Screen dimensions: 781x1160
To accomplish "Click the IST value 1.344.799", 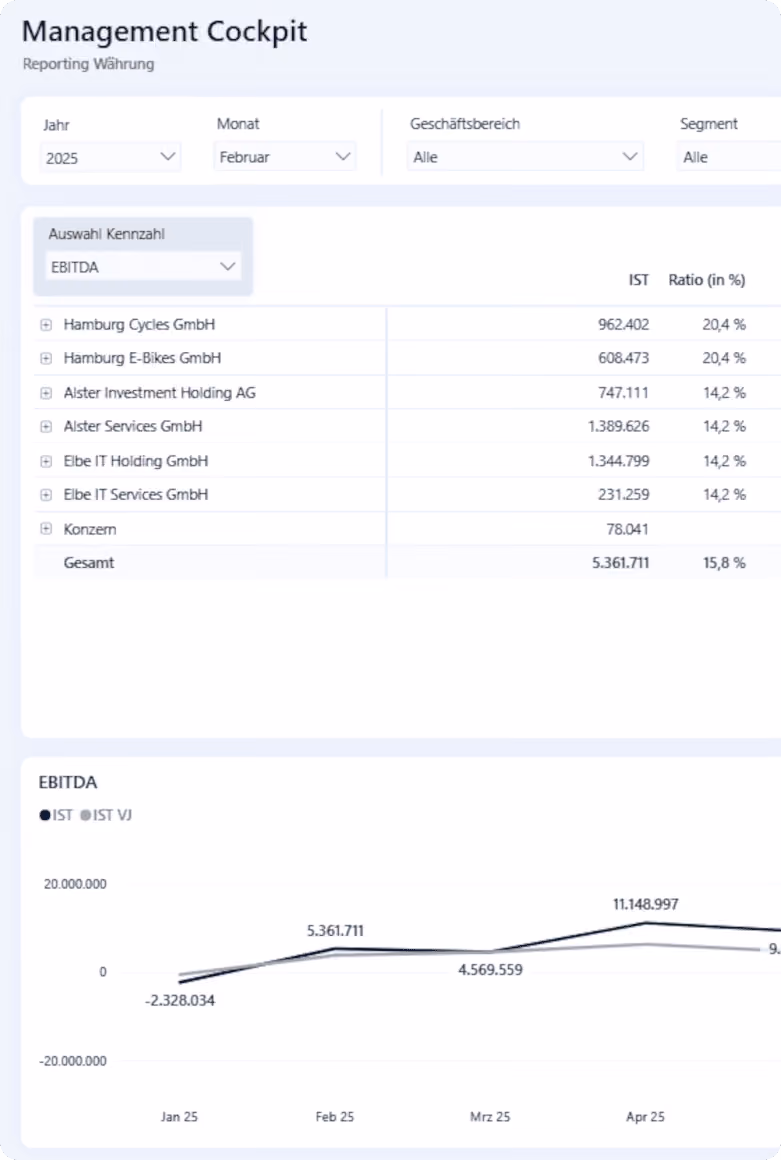I will coord(618,461).
